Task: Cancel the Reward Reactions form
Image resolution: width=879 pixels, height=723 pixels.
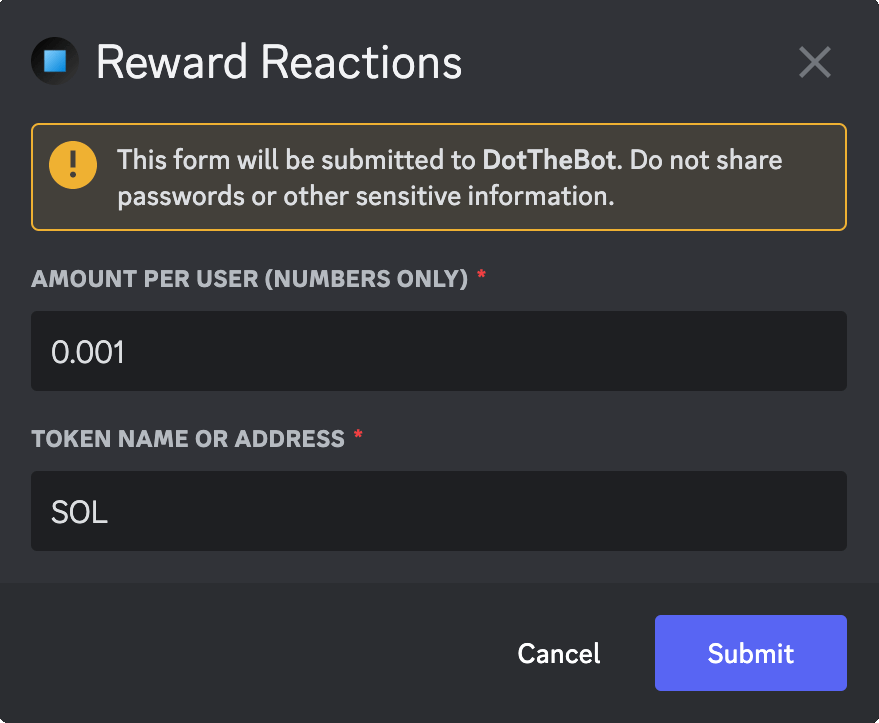Action: pyautogui.click(x=558, y=653)
